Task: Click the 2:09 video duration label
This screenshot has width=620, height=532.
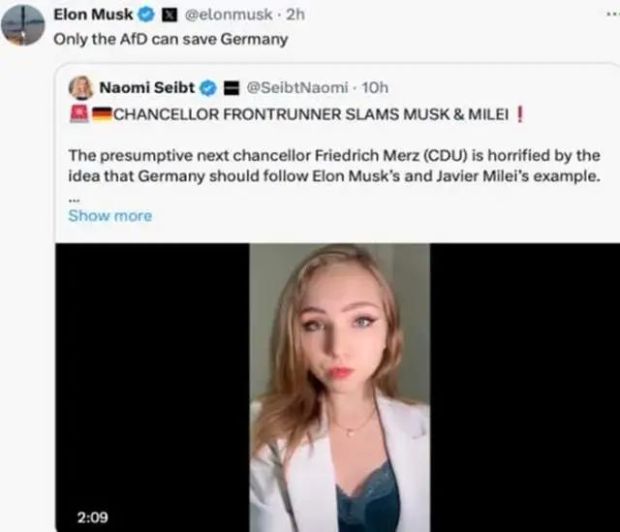Action: tap(92, 516)
